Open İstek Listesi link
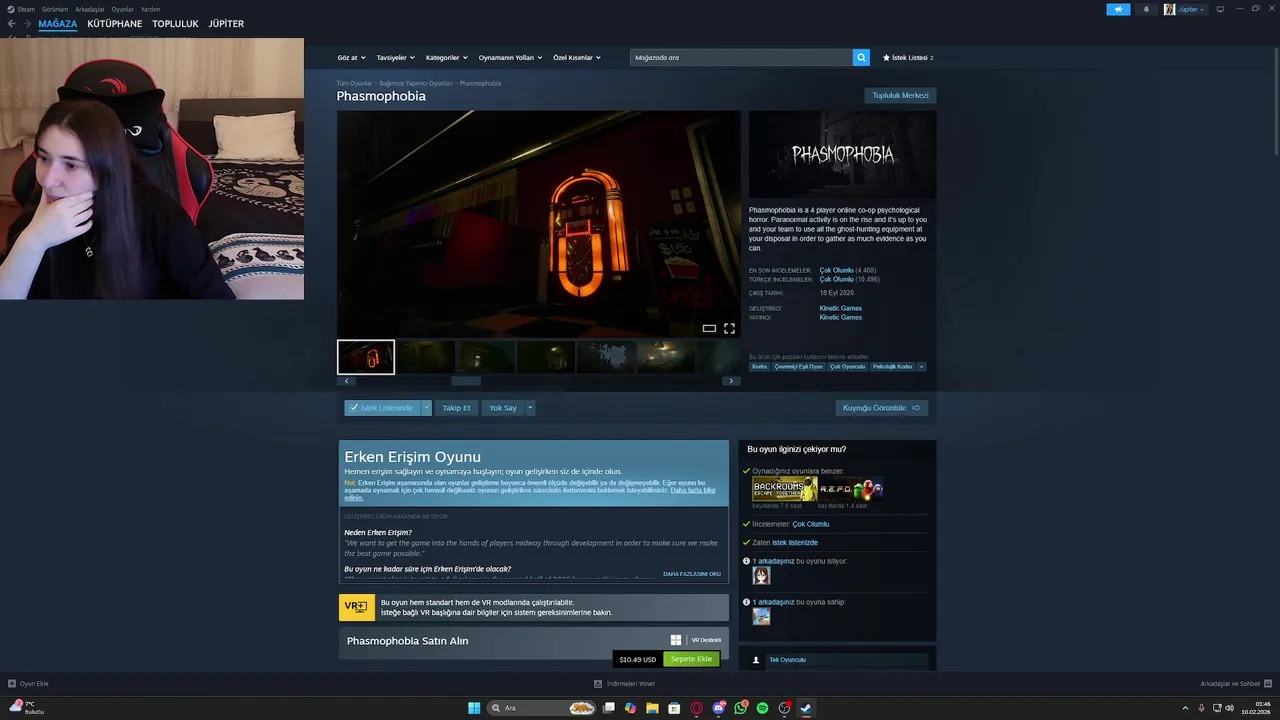This screenshot has height=720, width=1280. tap(908, 58)
